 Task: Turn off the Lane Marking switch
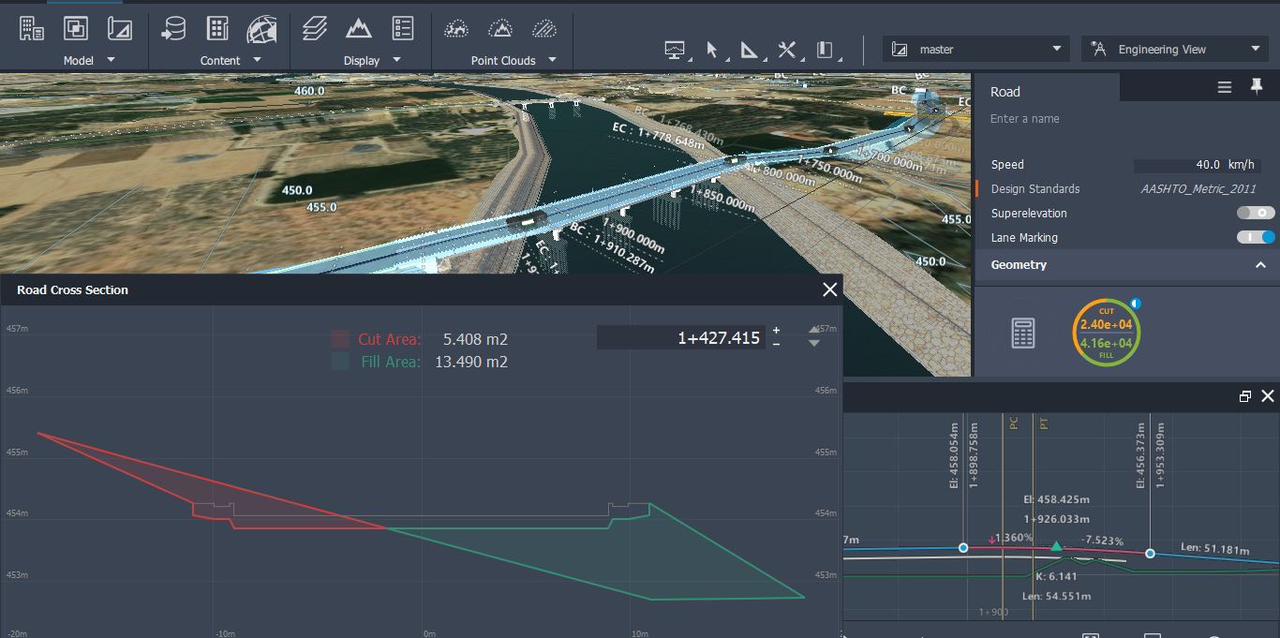[1255, 238]
